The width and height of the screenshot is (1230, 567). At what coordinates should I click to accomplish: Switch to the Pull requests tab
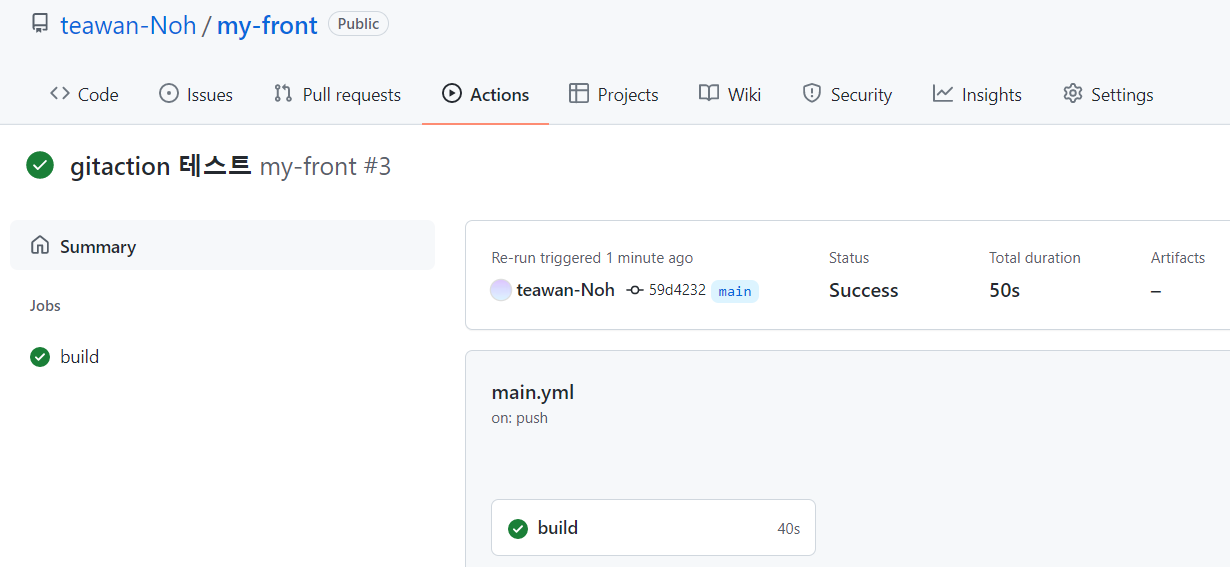337,94
